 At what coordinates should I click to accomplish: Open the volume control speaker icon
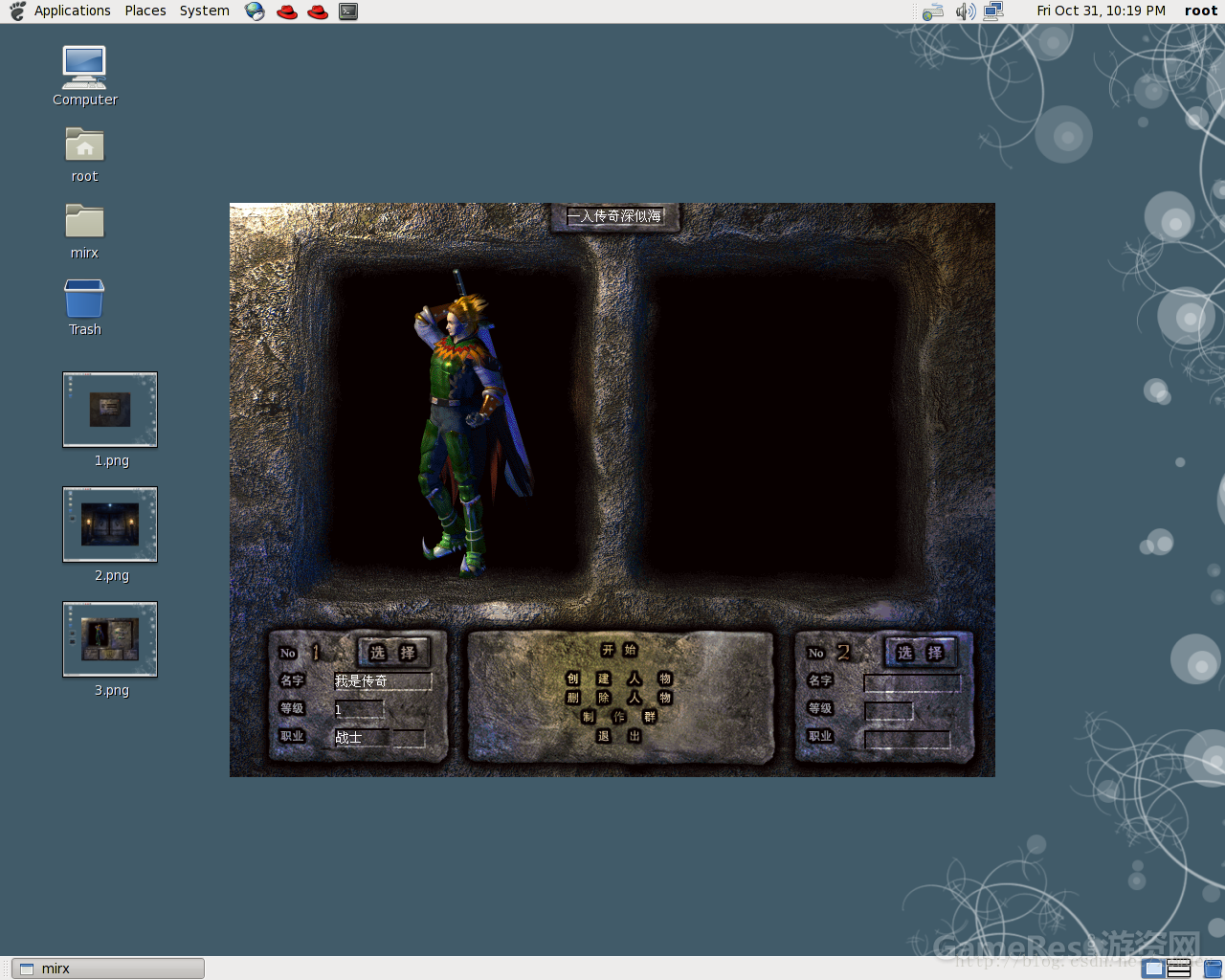[x=966, y=11]
